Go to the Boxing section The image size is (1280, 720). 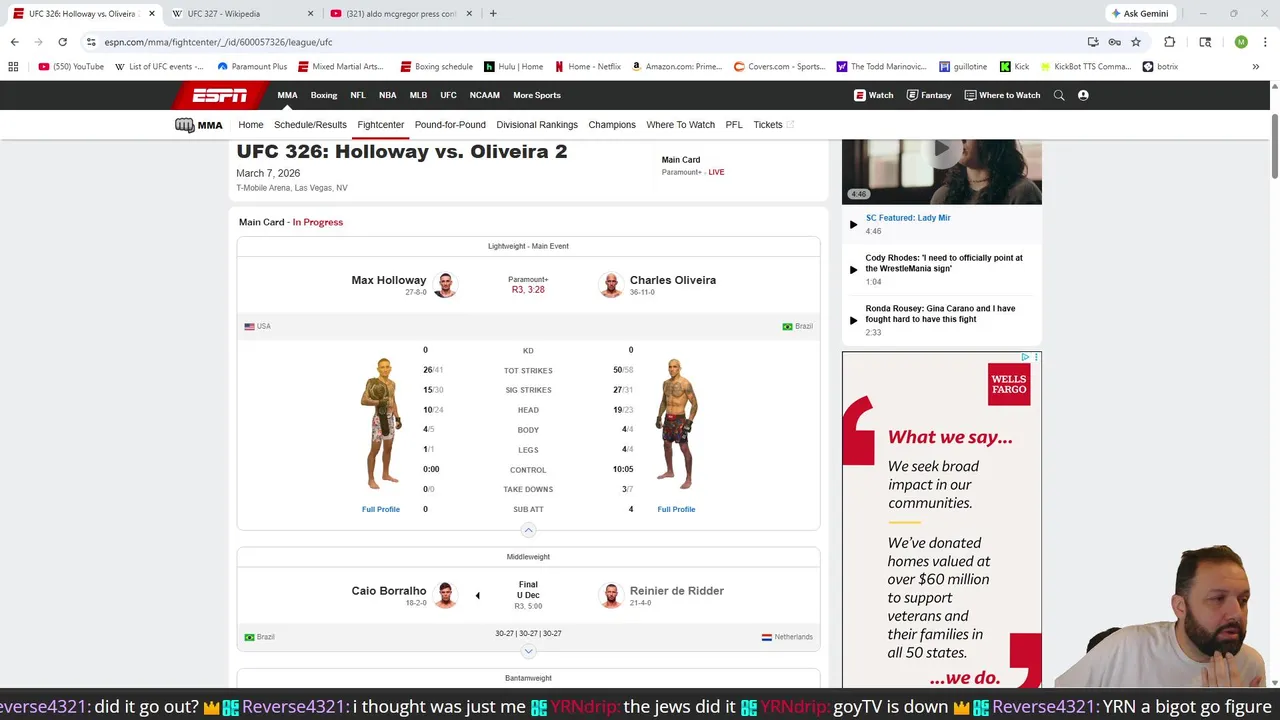tap(324, 95)
